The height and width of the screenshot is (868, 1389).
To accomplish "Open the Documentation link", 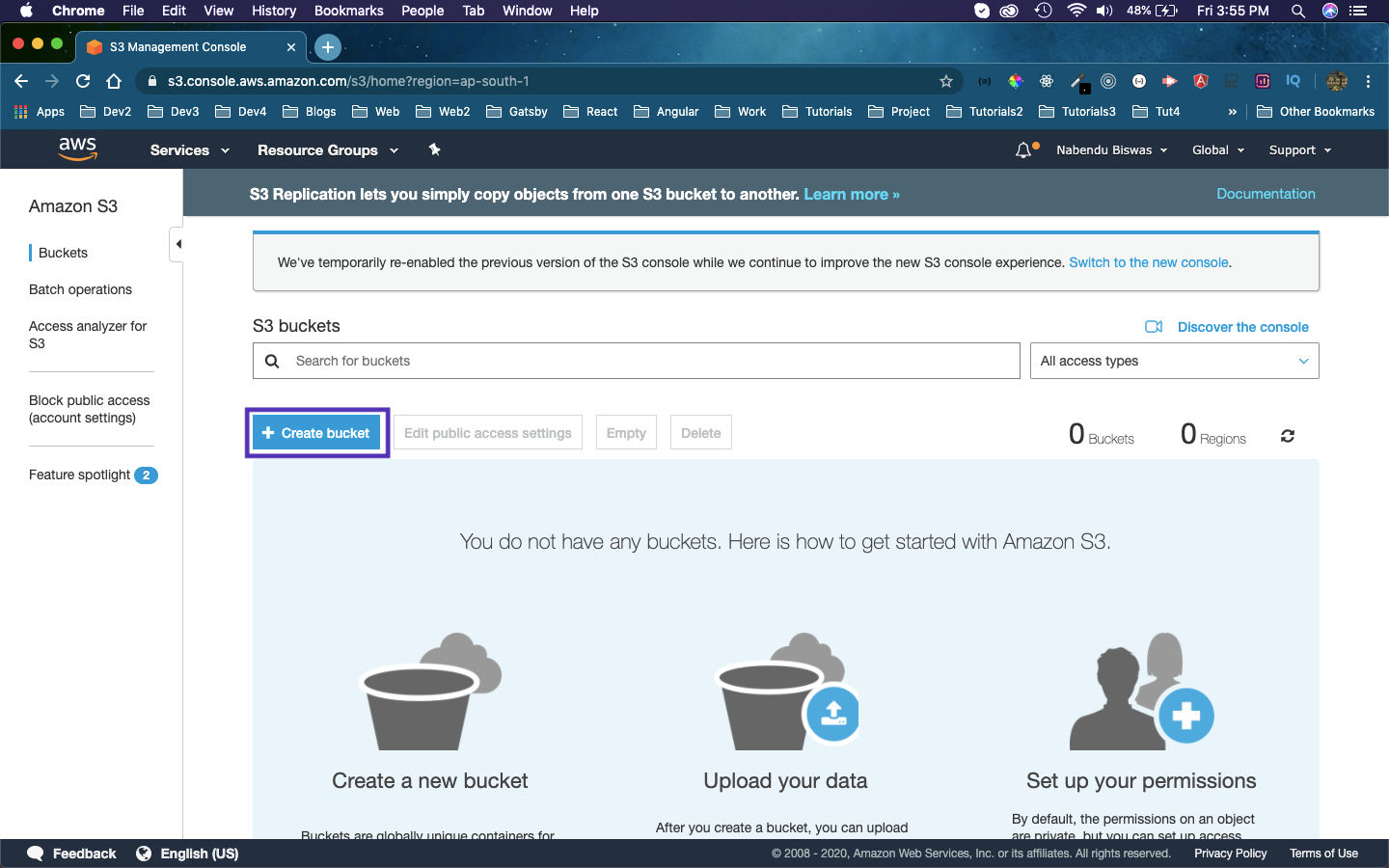I will click(x=1266, y=194).
